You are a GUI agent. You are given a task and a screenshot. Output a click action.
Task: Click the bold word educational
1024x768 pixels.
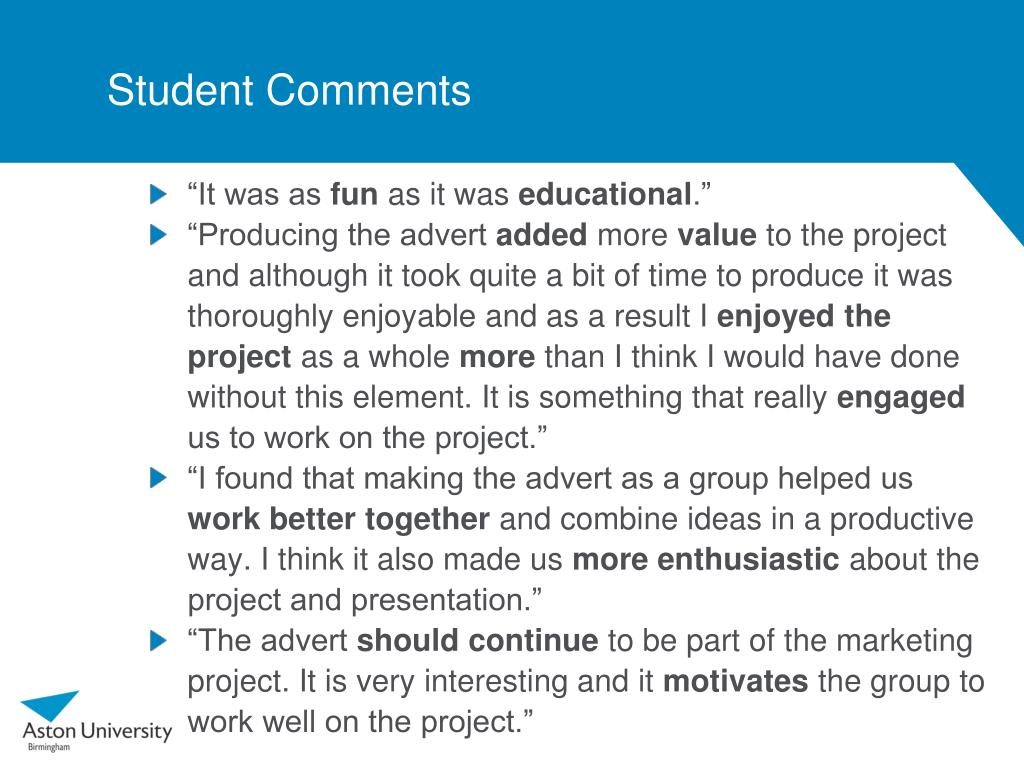[x=605, y=195]
